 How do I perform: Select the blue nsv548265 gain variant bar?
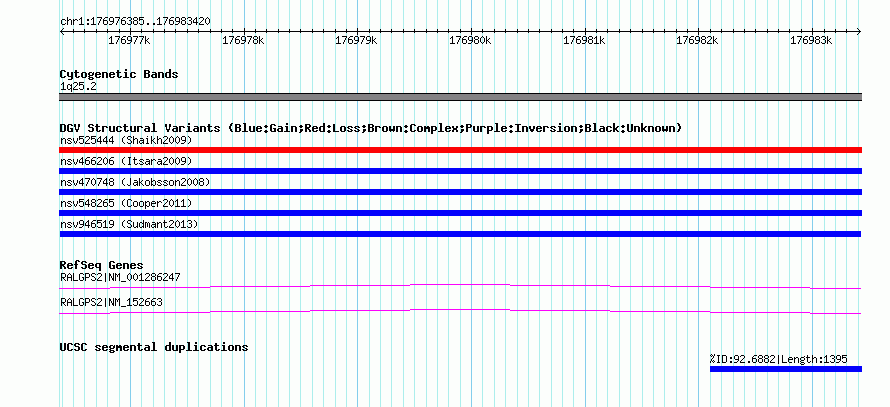(x=460, y=213)
